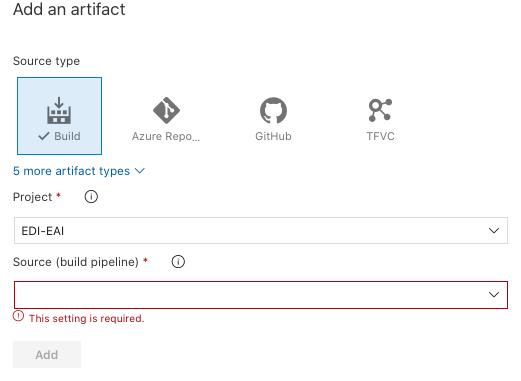This screenshot has height=381, width=521.
Task: Click the checkmark next to Build
Action: pyautogui.click(x=44, y=136)
